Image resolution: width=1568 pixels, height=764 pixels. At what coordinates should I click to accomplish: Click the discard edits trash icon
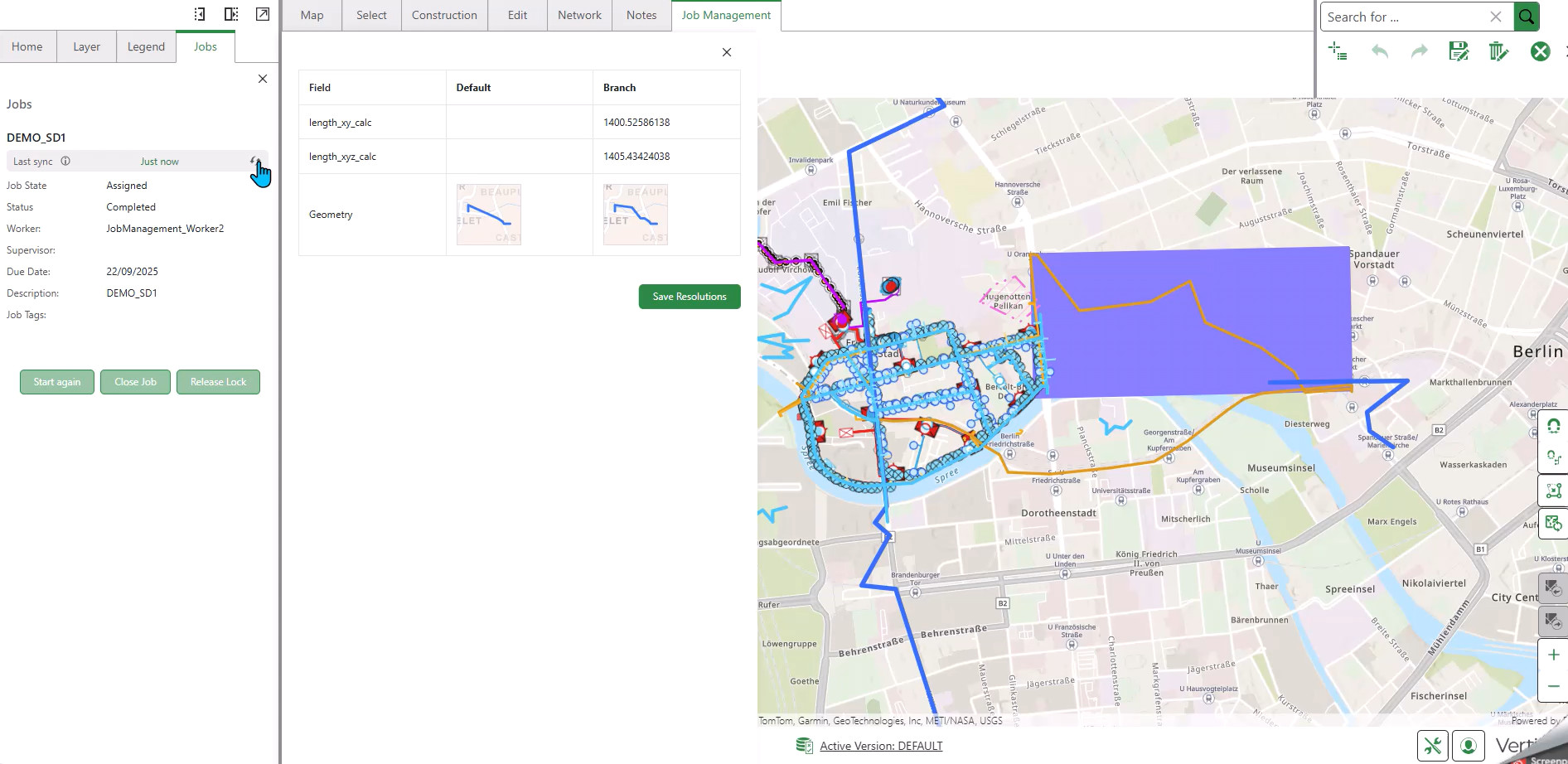point(1498,51)
